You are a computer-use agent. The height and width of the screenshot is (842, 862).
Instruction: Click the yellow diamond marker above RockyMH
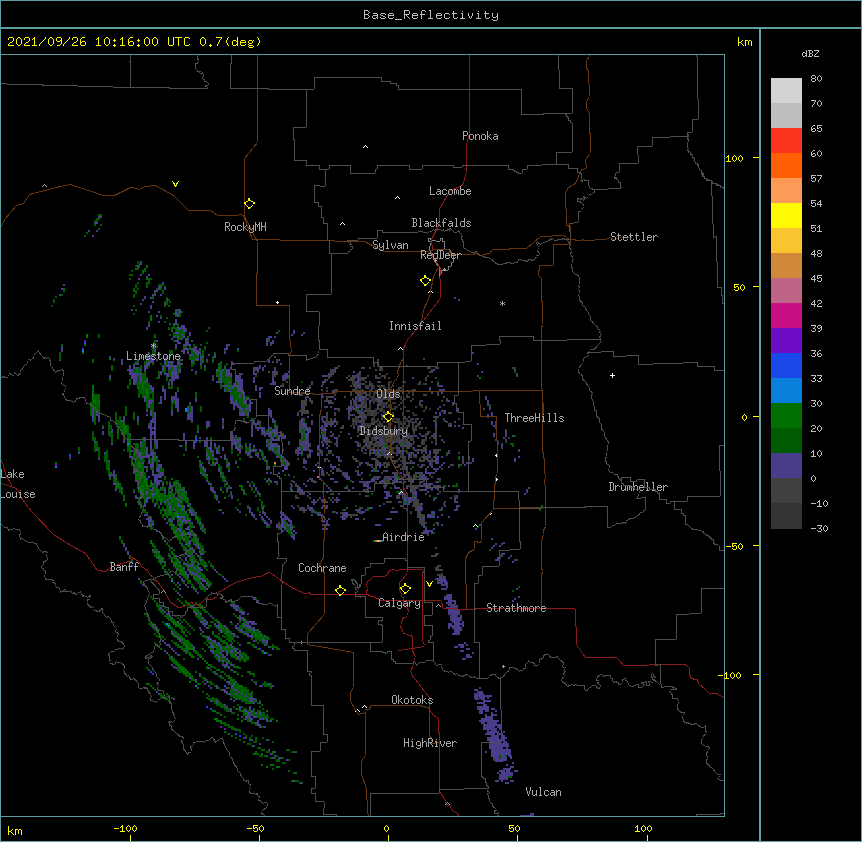[x=249, y=204]
